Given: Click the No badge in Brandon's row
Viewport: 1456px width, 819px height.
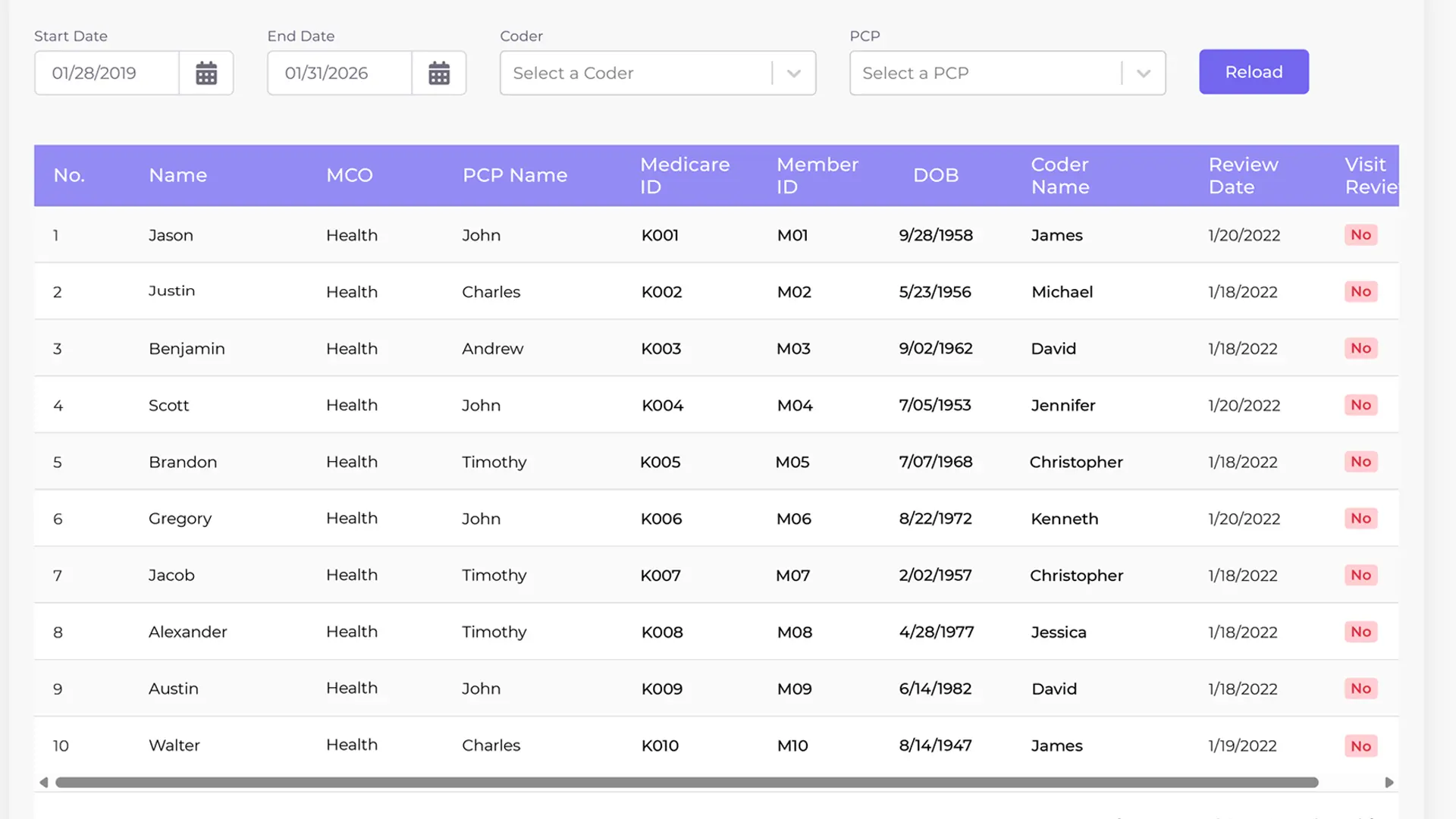Looking at the screenshot, I should point(1360,462).
